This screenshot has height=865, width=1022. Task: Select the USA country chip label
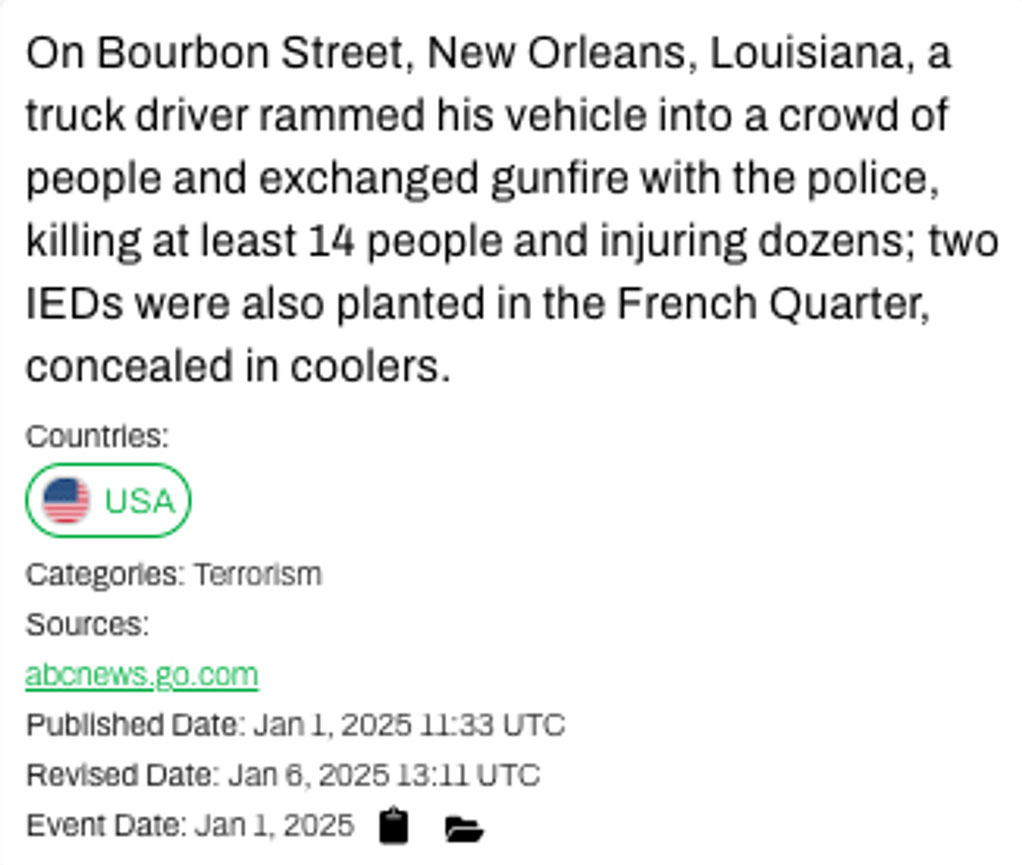[x=139, y=500]
